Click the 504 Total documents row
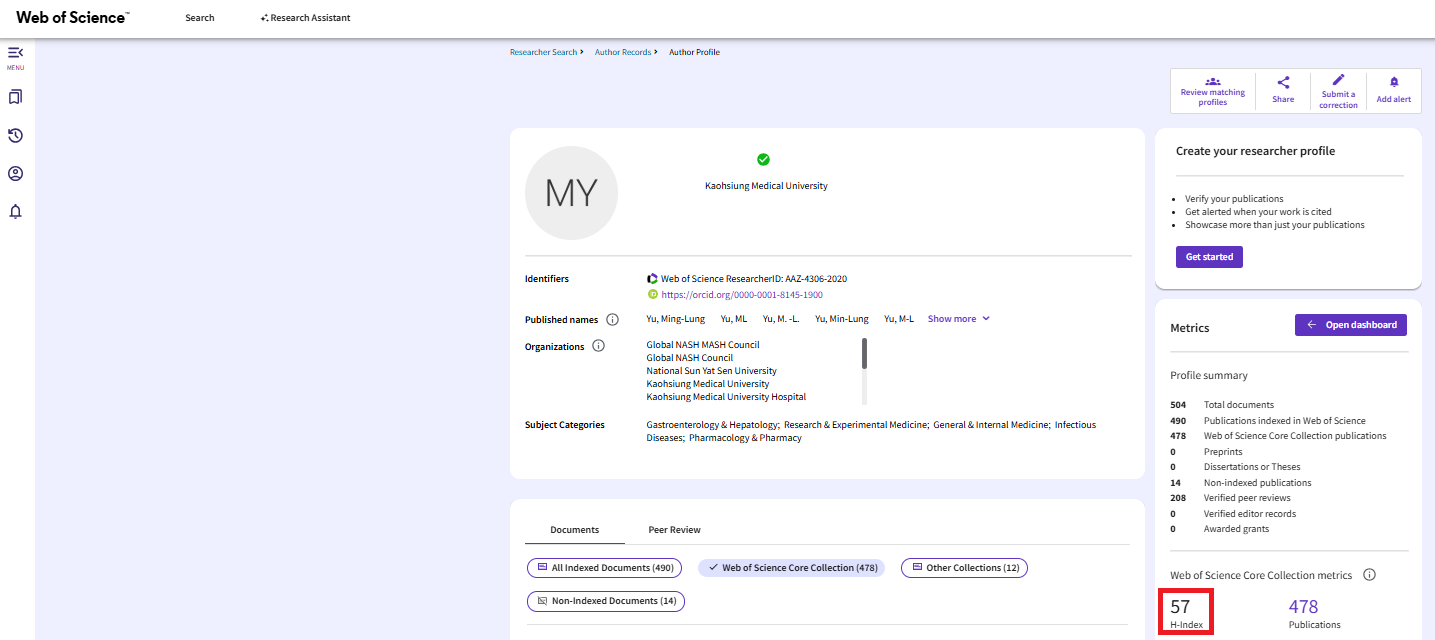This screenshot has height=640, width=1435. pyautogui.click(x=1222, y=405)
